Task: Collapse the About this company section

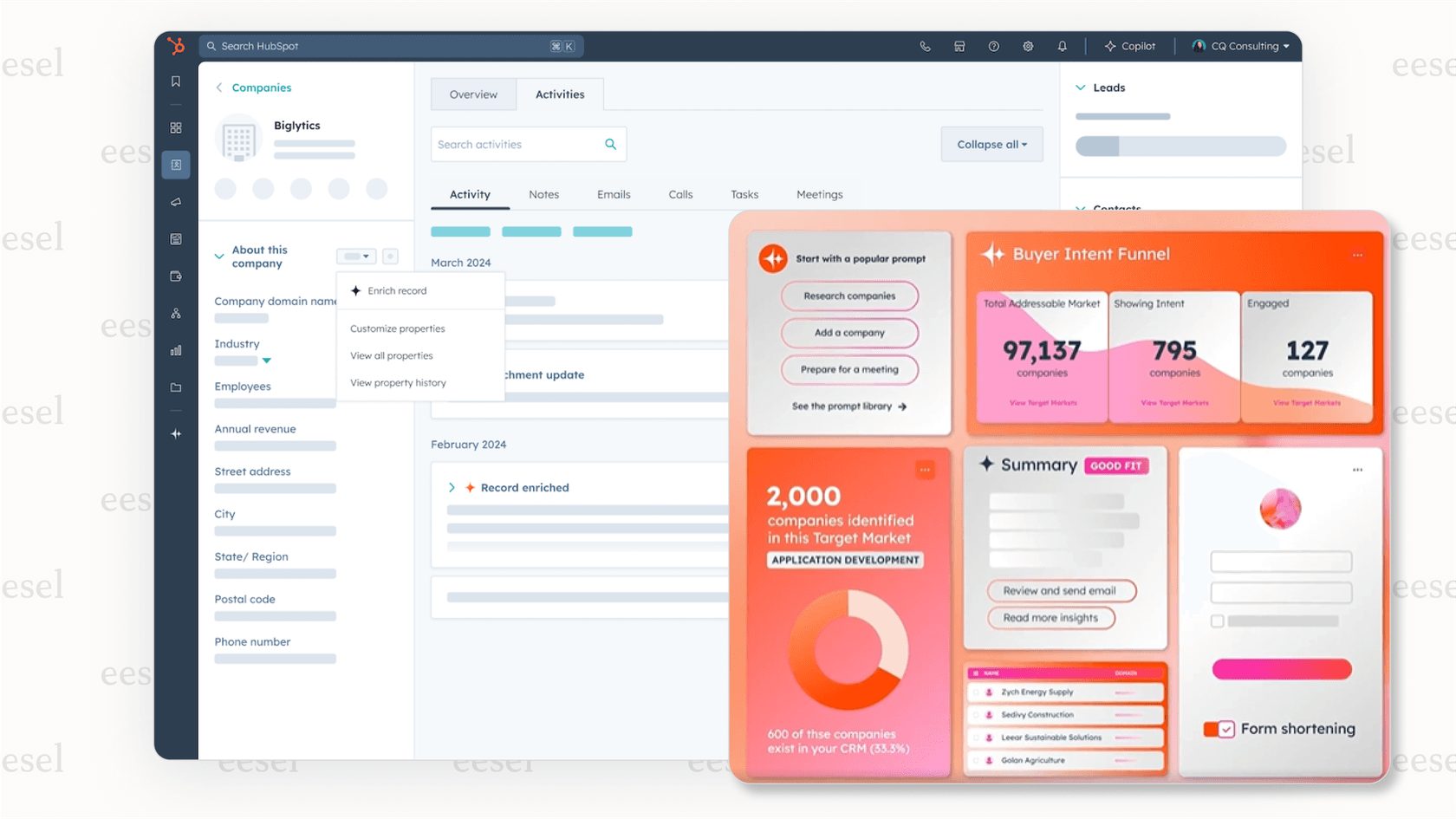Action: pyautogui.click(x=219, y=257)
